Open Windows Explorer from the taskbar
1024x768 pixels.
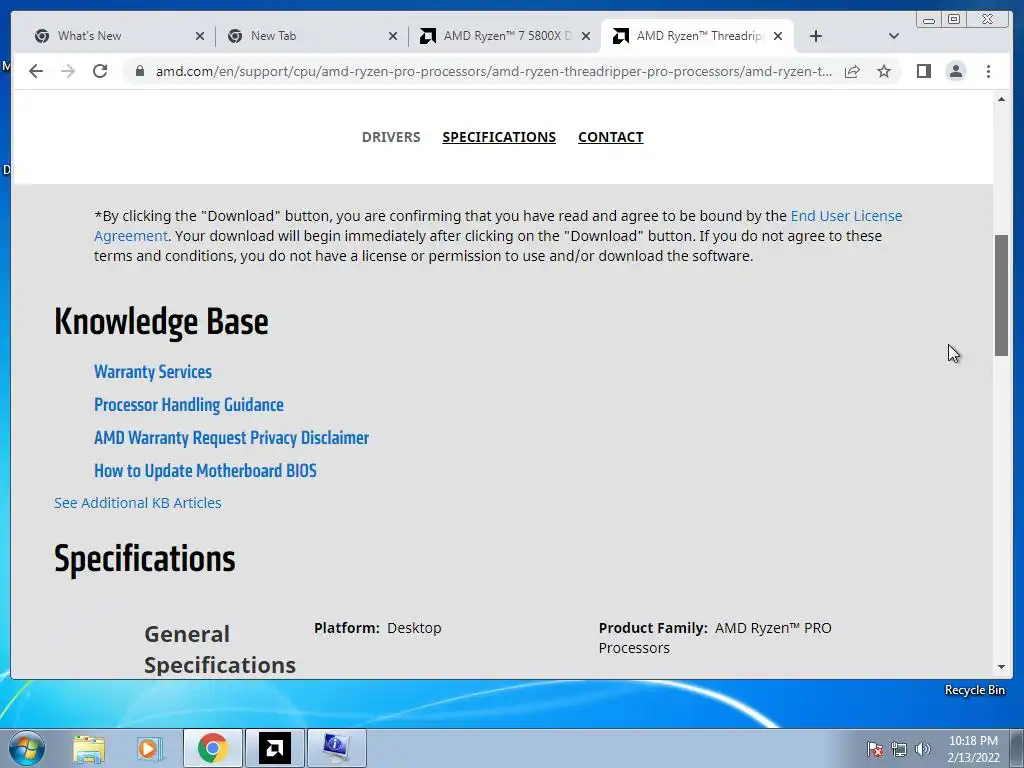[89, 748]
